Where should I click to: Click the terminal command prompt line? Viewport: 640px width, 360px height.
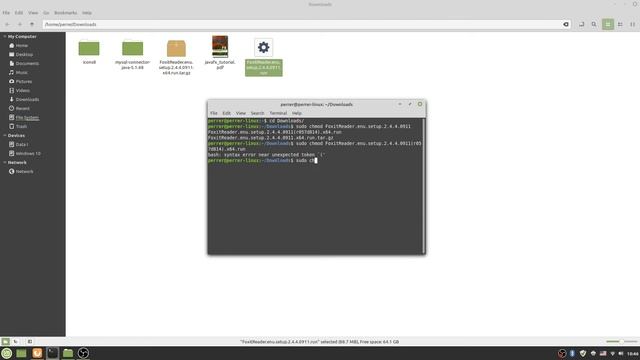(262, 160)
